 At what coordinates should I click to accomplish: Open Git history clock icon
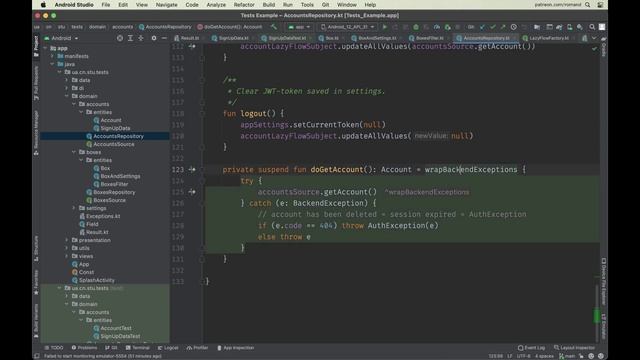pos(513,27)
